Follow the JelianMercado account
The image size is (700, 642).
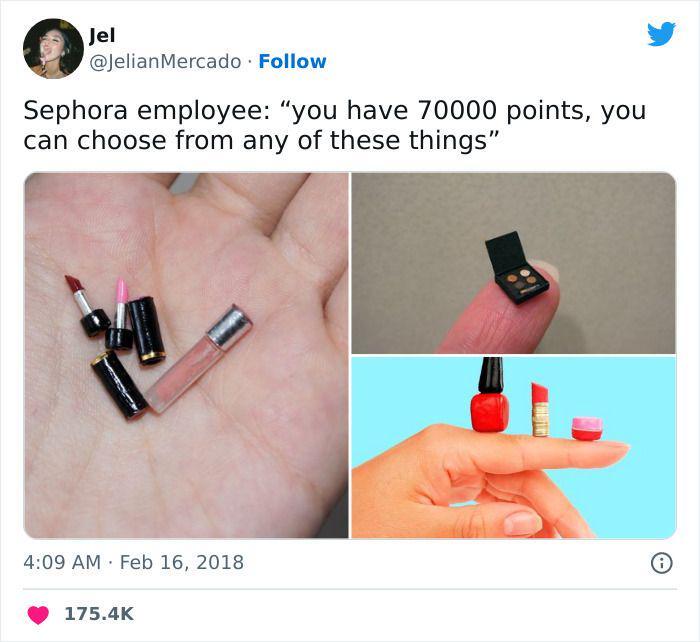[x=292, y=62]
